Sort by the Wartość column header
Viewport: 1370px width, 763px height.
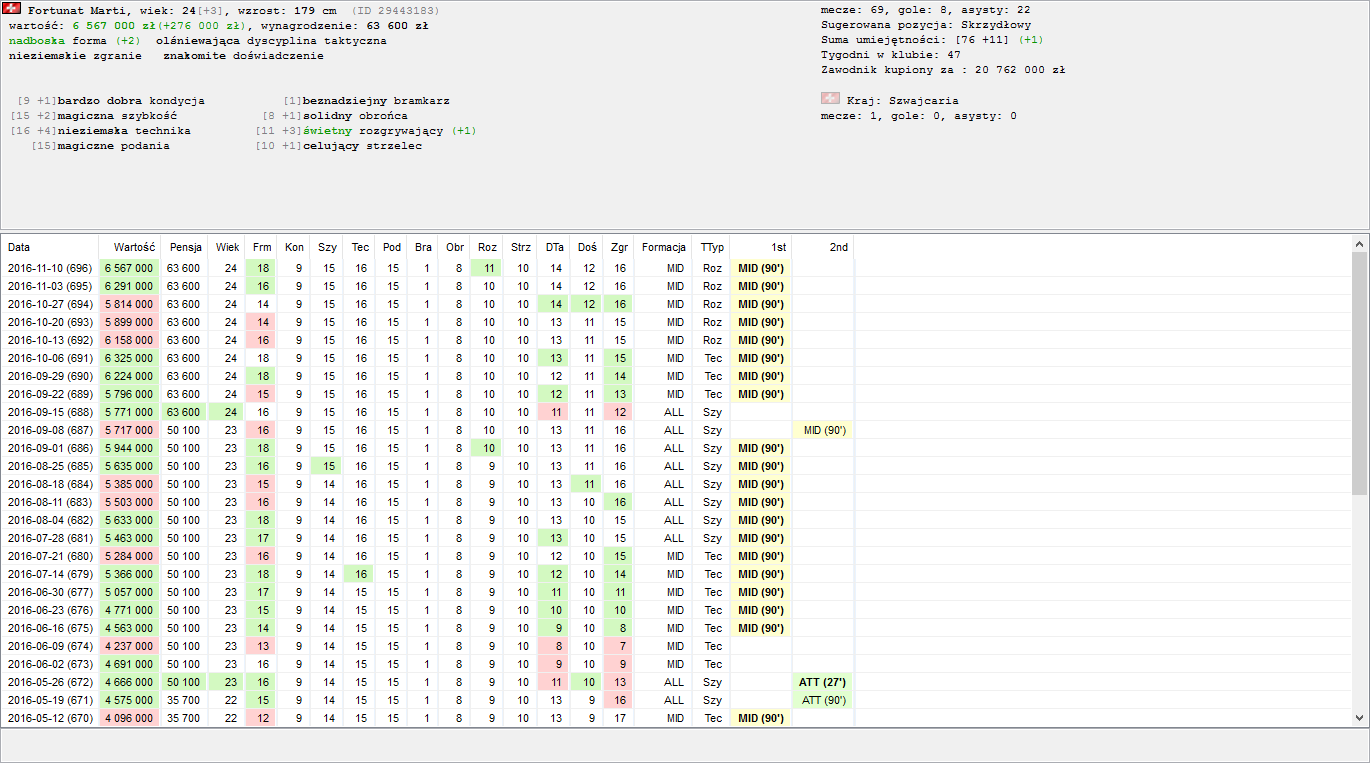click(134, 247)
